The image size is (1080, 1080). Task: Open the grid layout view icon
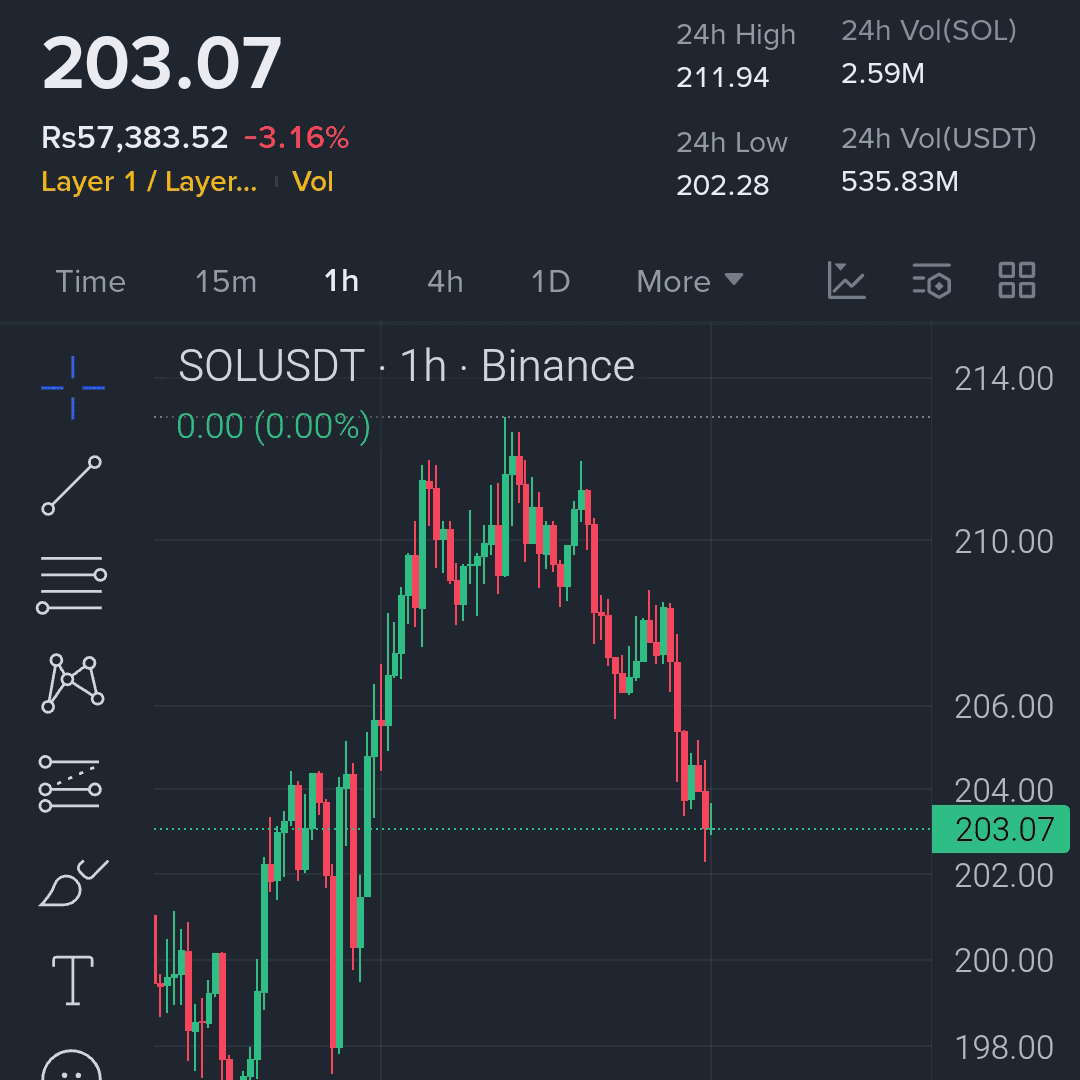tap(1017, 280)
